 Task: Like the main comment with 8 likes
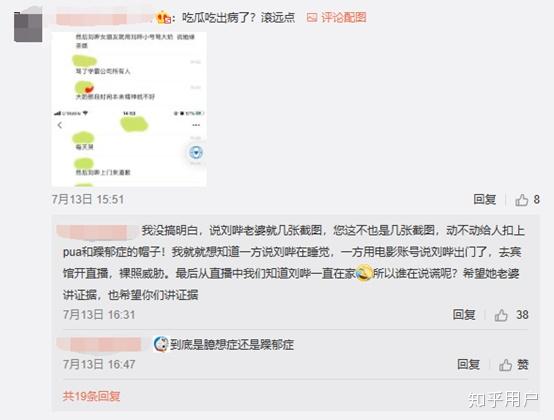(527, 200)
